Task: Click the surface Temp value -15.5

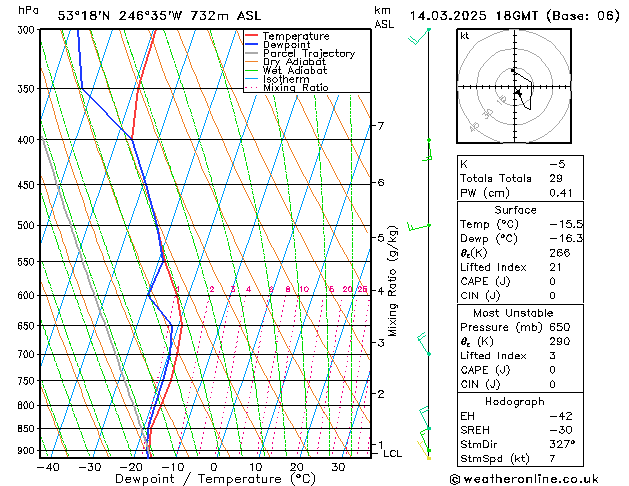Action: (x=566, y=224)
